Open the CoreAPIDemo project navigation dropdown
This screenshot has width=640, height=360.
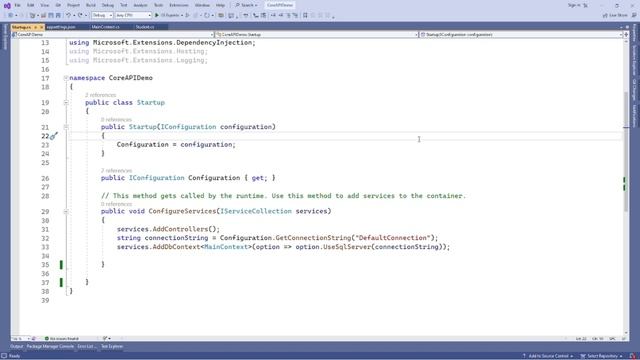112,35
